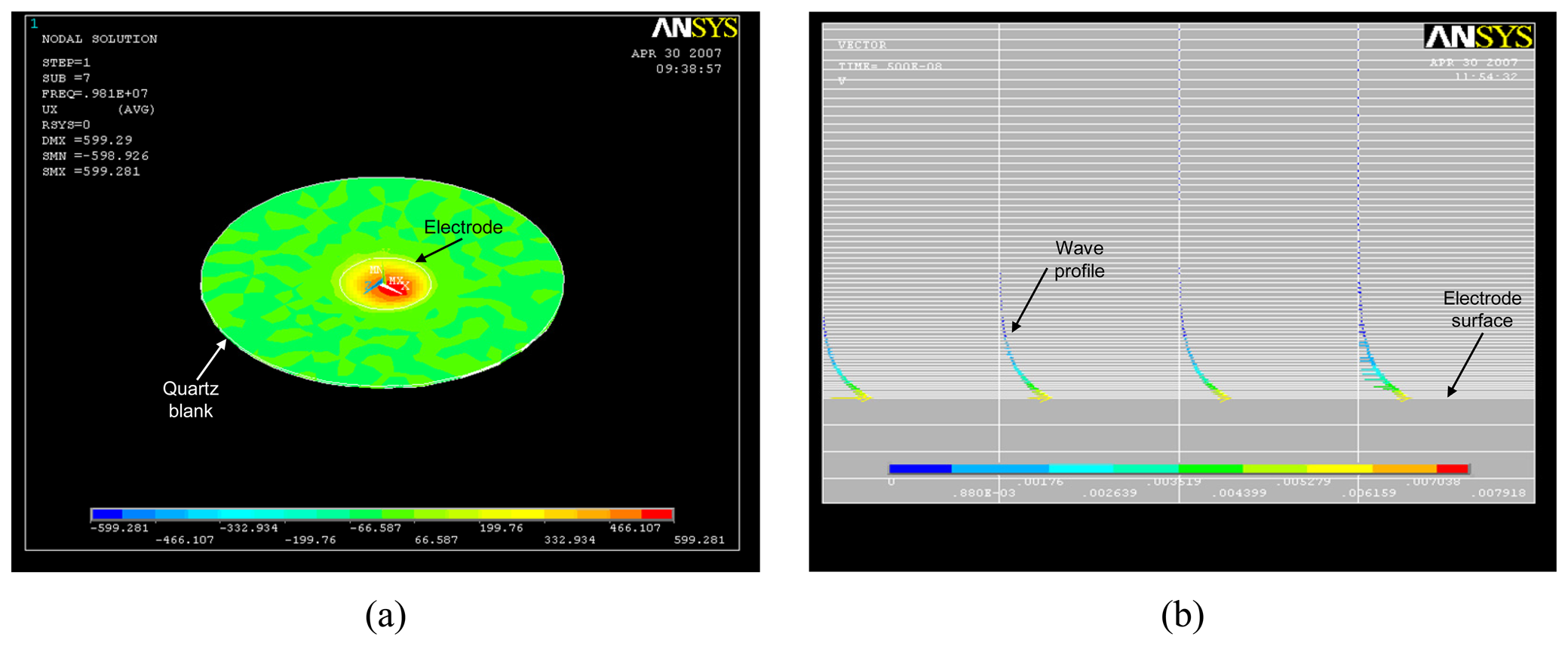1568x646 pixels.
Task: Click the .005279 legend value
Action: [1304, 481]
